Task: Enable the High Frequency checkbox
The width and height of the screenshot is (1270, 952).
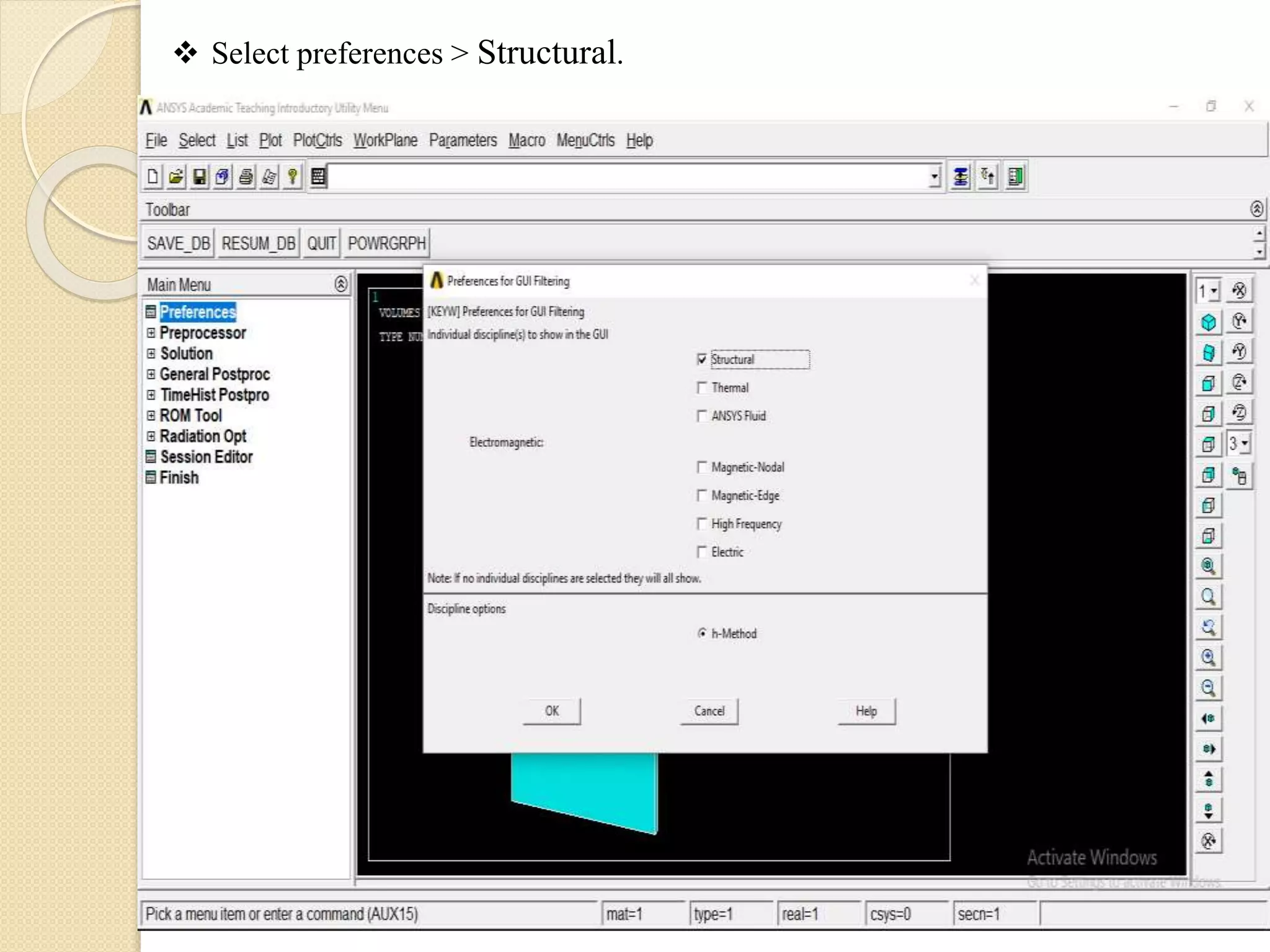Action: point(701,524)
